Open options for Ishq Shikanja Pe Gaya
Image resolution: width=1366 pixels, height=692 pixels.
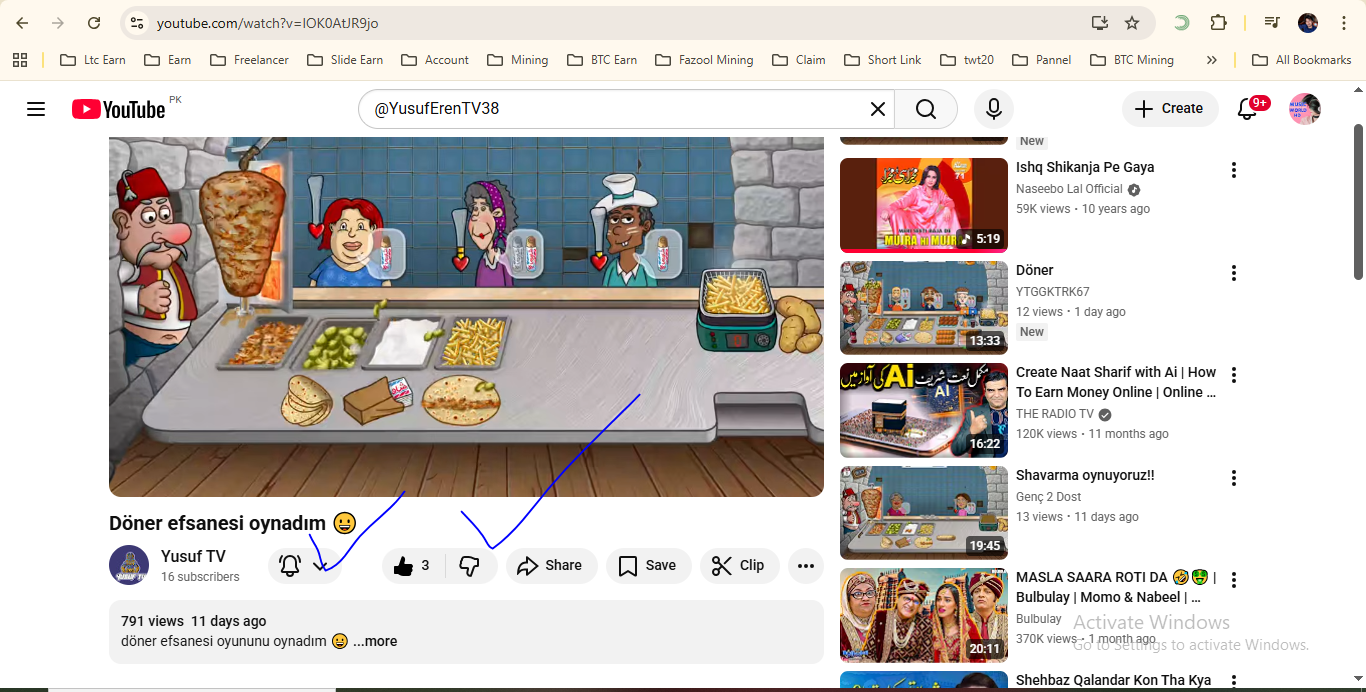pyautogui.click(x=1234, y=170)
